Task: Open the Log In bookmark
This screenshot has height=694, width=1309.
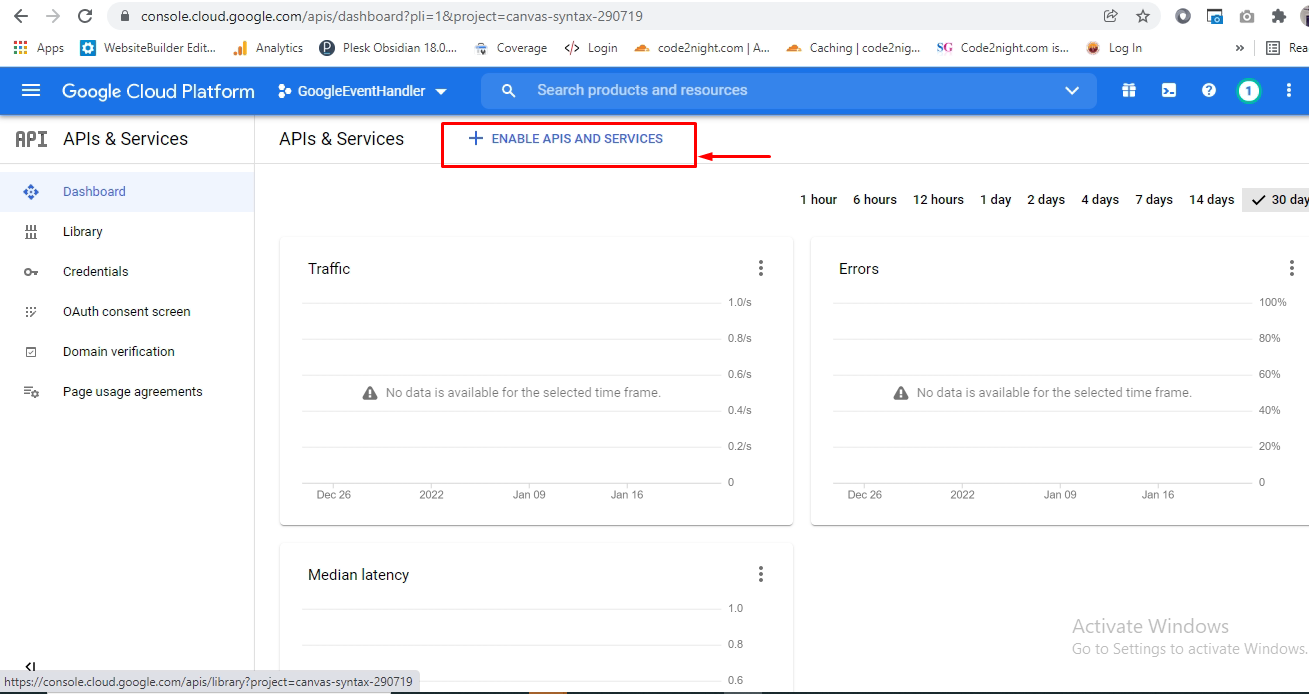Action: tap(1113, 48)
